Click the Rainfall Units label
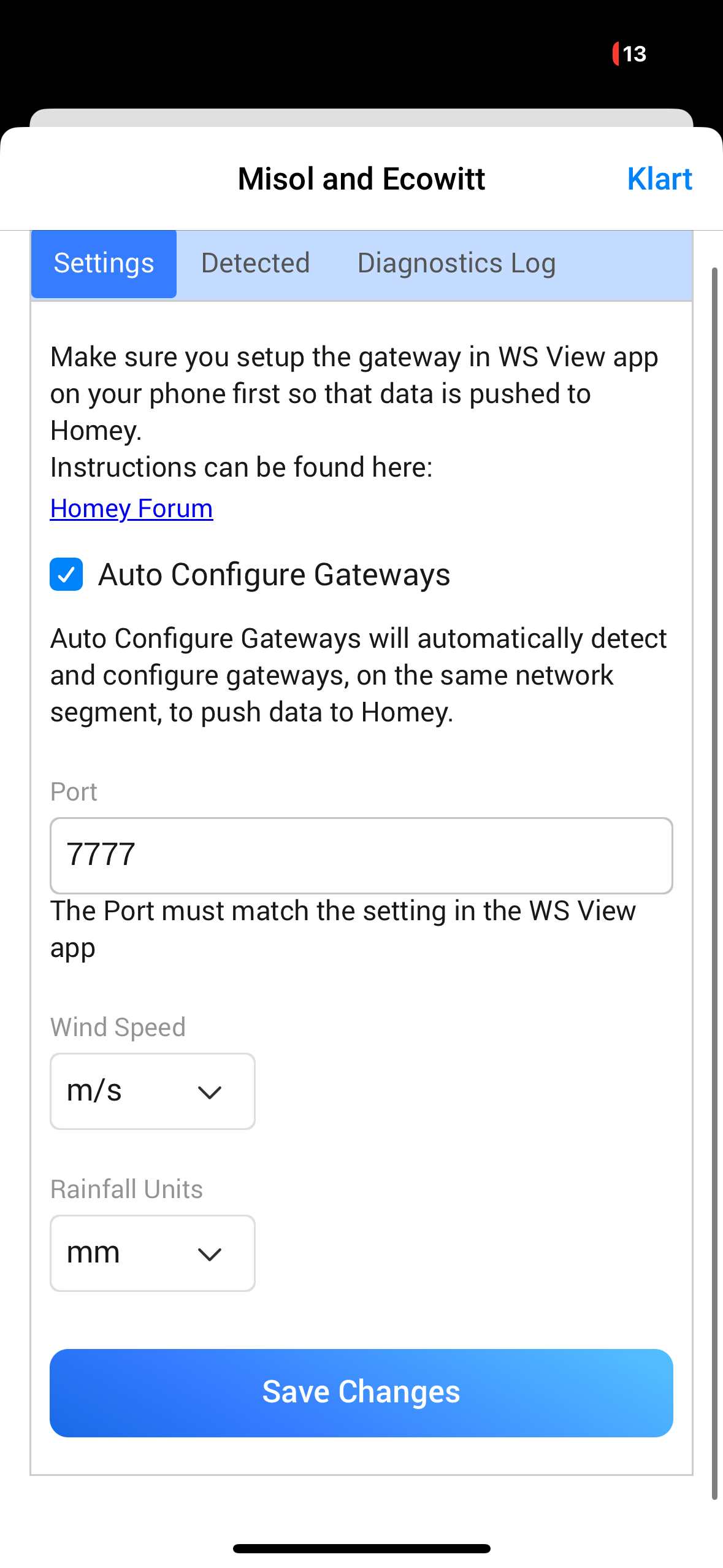The height and width of the screenshot is (1568, 723). (x=126, y=1189)
